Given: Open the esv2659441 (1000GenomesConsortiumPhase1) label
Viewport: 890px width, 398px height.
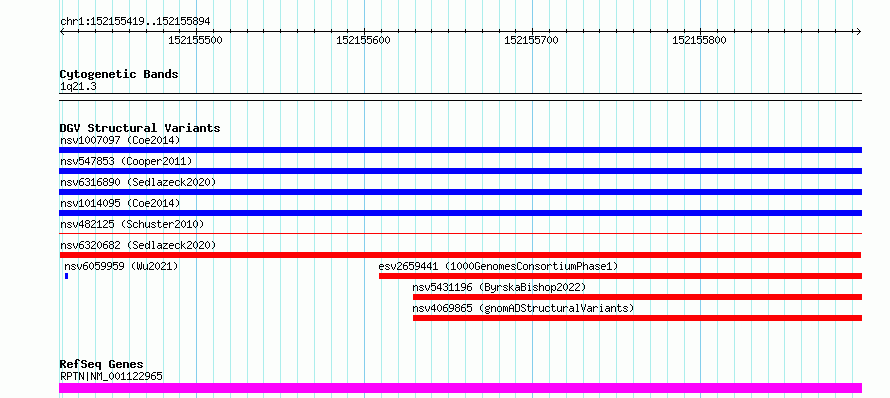Looking at the screenshot, I should (498, 266).
